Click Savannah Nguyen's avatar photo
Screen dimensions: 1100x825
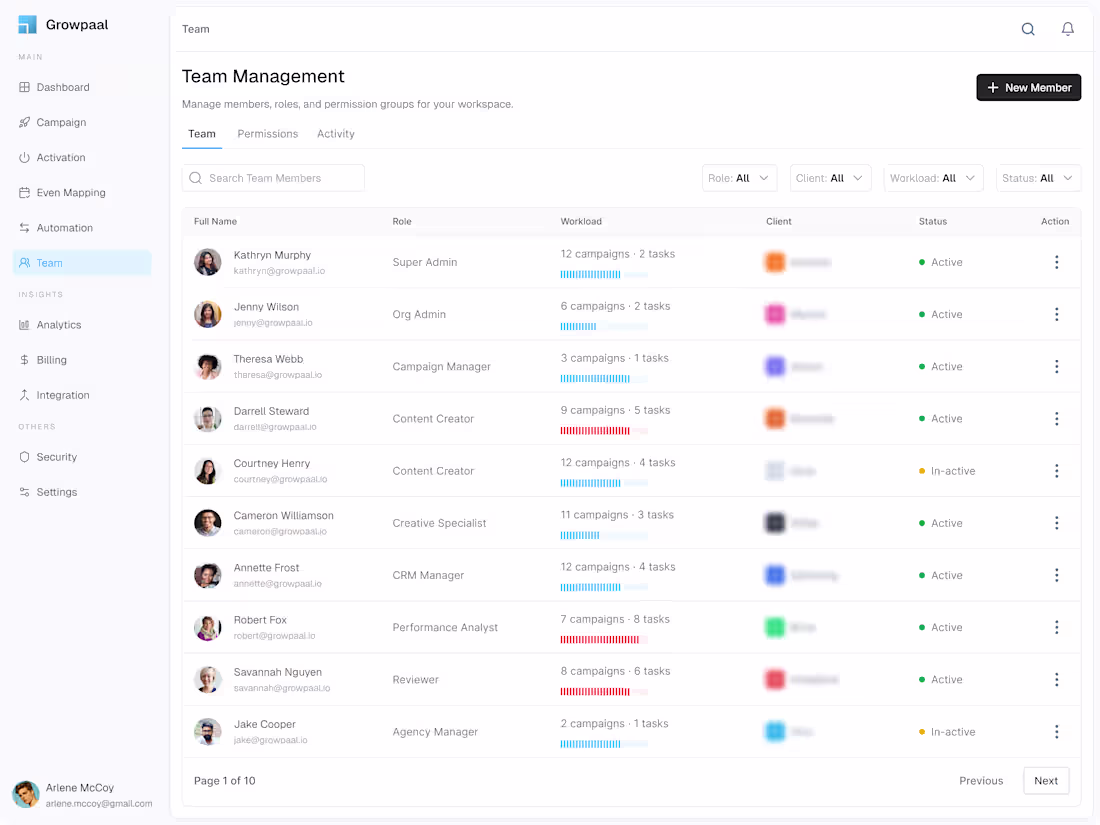[x=208, y=679]
